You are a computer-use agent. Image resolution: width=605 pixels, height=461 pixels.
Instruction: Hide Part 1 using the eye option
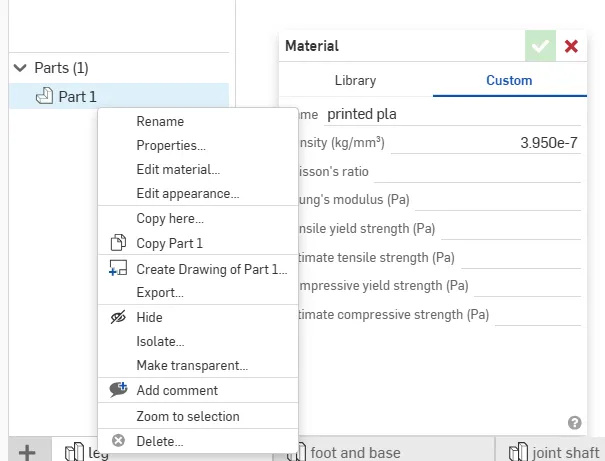[149, 317]
